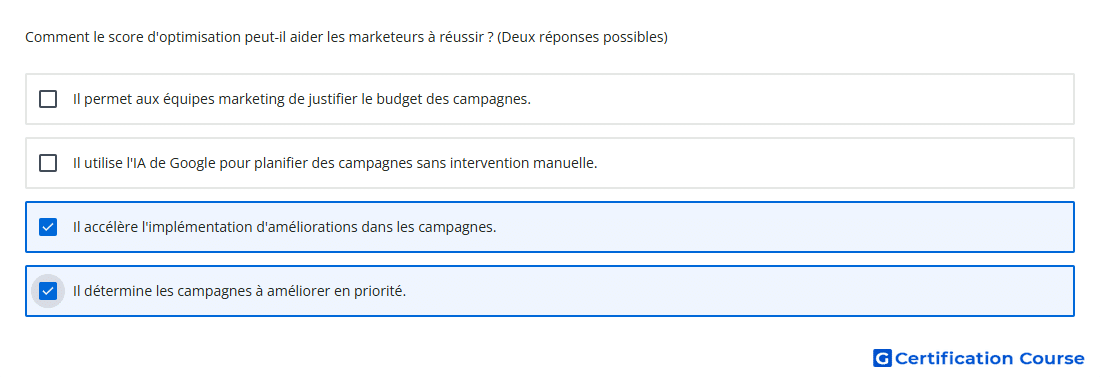This screenshot has height=377, width=1100.
Task: Tick the "IA de Google" option checkbox
Action: [x=48, y=163]
